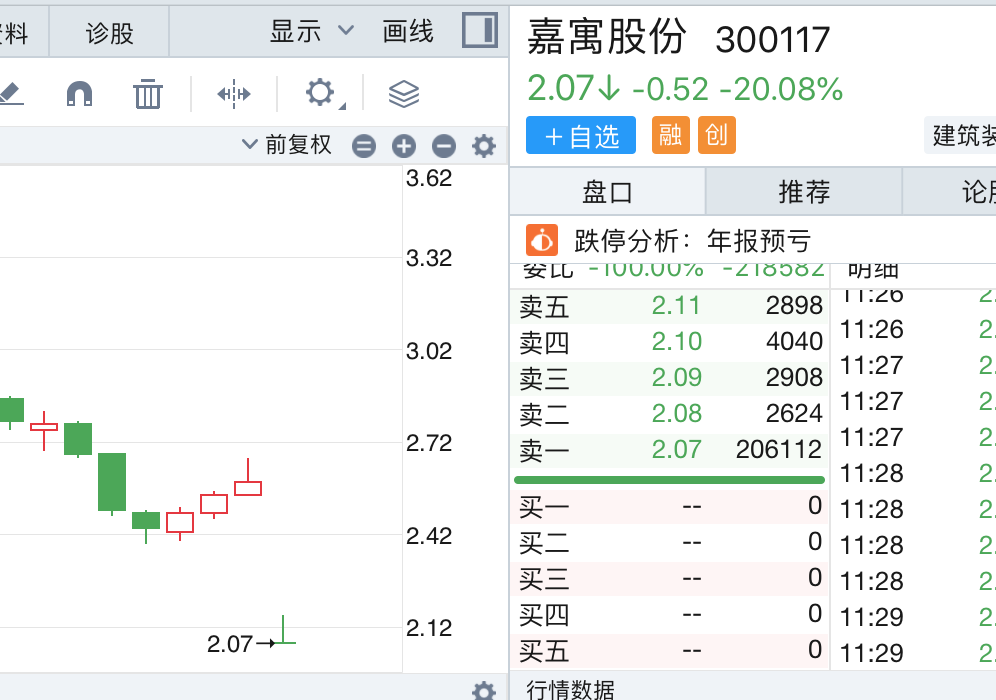The image size is (996, 700).
Task: Click the 2.12 price axis label
Action: pos(429,628)
